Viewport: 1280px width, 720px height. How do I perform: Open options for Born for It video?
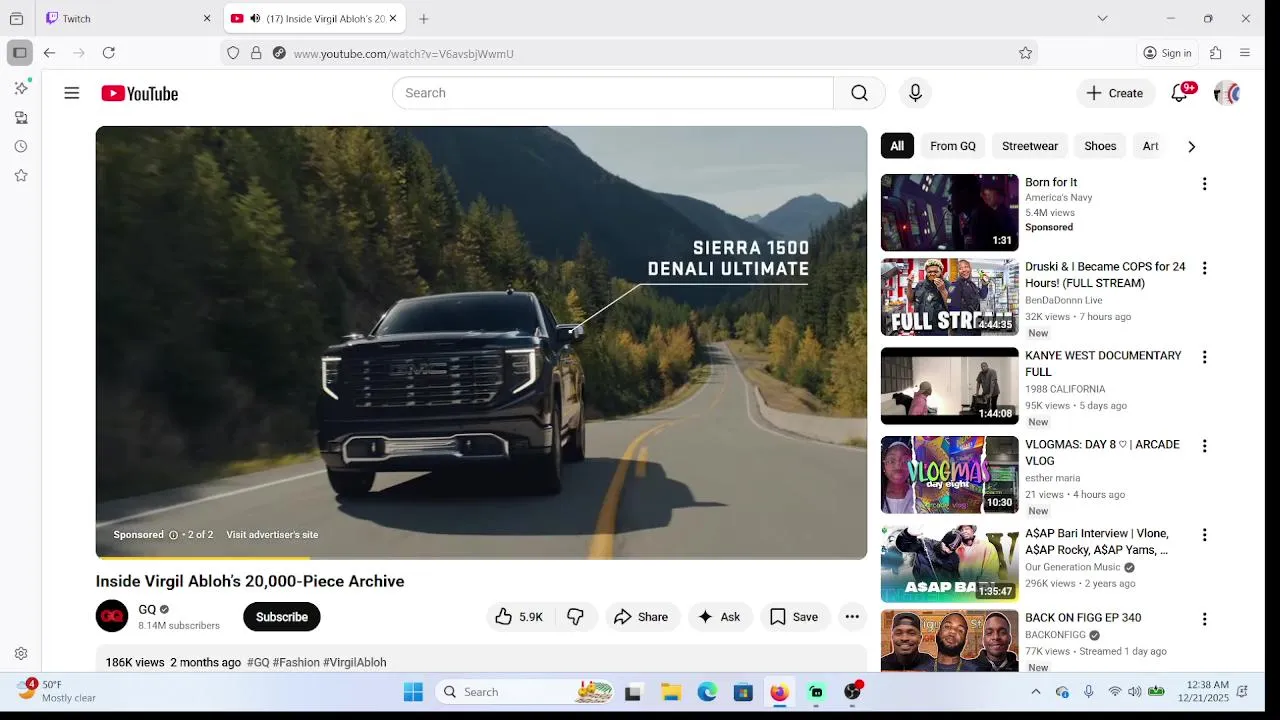(1204, 184)
